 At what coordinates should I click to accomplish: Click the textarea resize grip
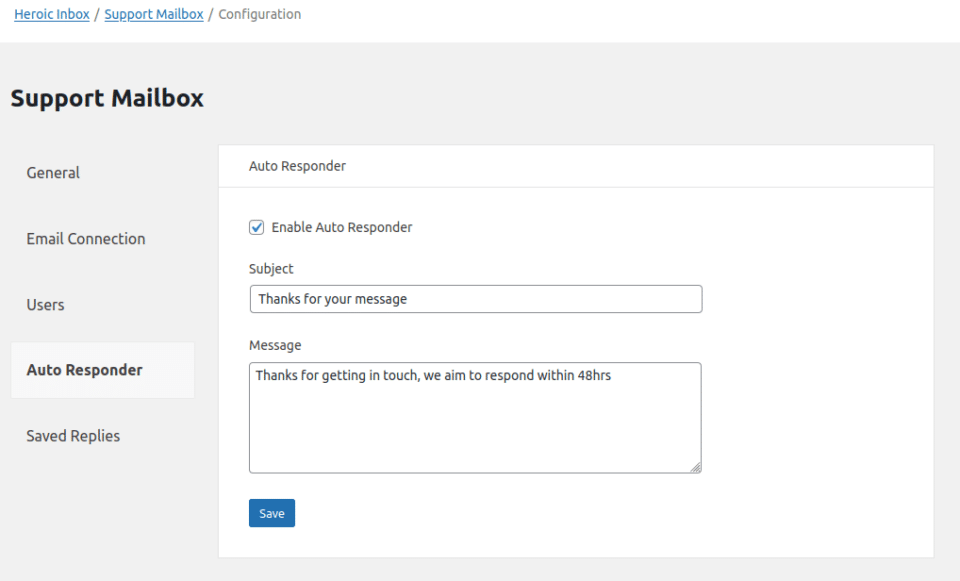[x=695, y=465]
